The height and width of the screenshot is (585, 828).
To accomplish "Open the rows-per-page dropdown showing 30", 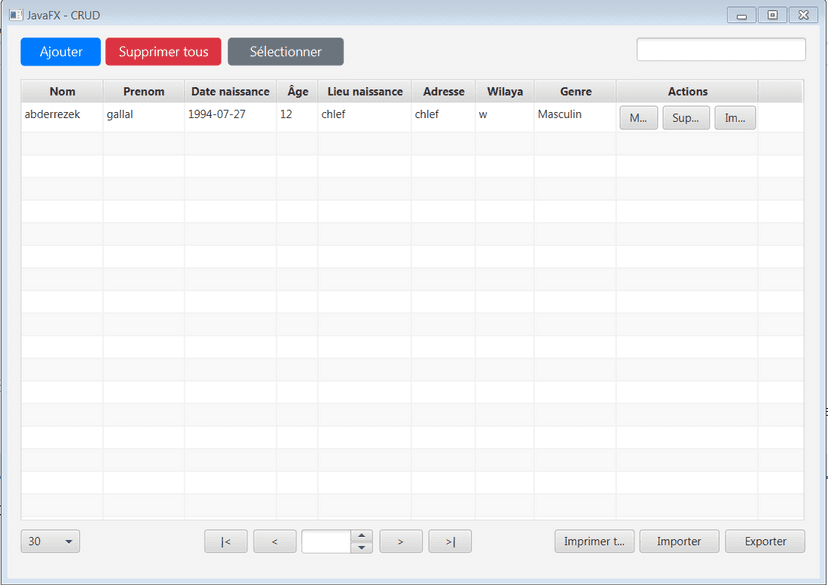I will 50,541.
